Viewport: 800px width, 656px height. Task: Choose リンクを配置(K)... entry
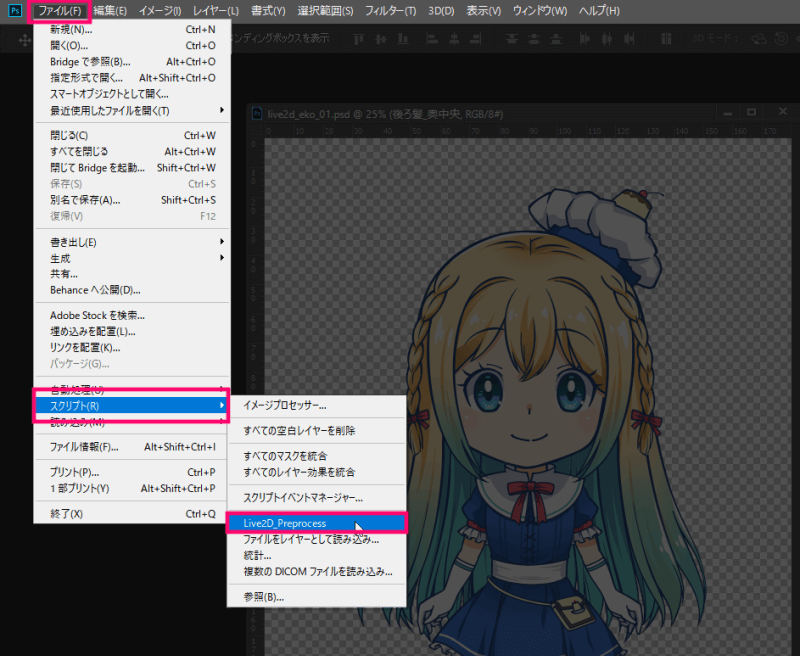point(132,348)
